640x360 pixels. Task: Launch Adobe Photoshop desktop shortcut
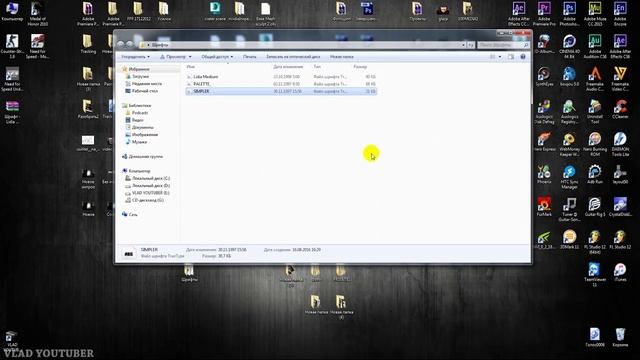[569, 13]
